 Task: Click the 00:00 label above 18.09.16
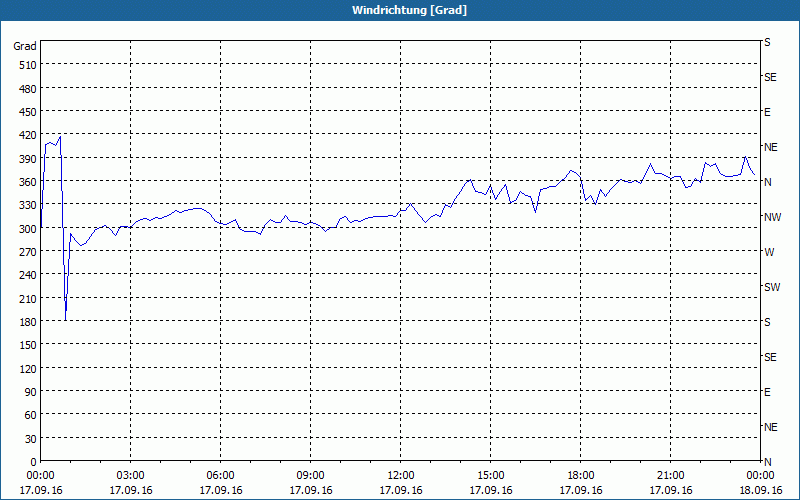pyautogui.click(x=760, y=476)
